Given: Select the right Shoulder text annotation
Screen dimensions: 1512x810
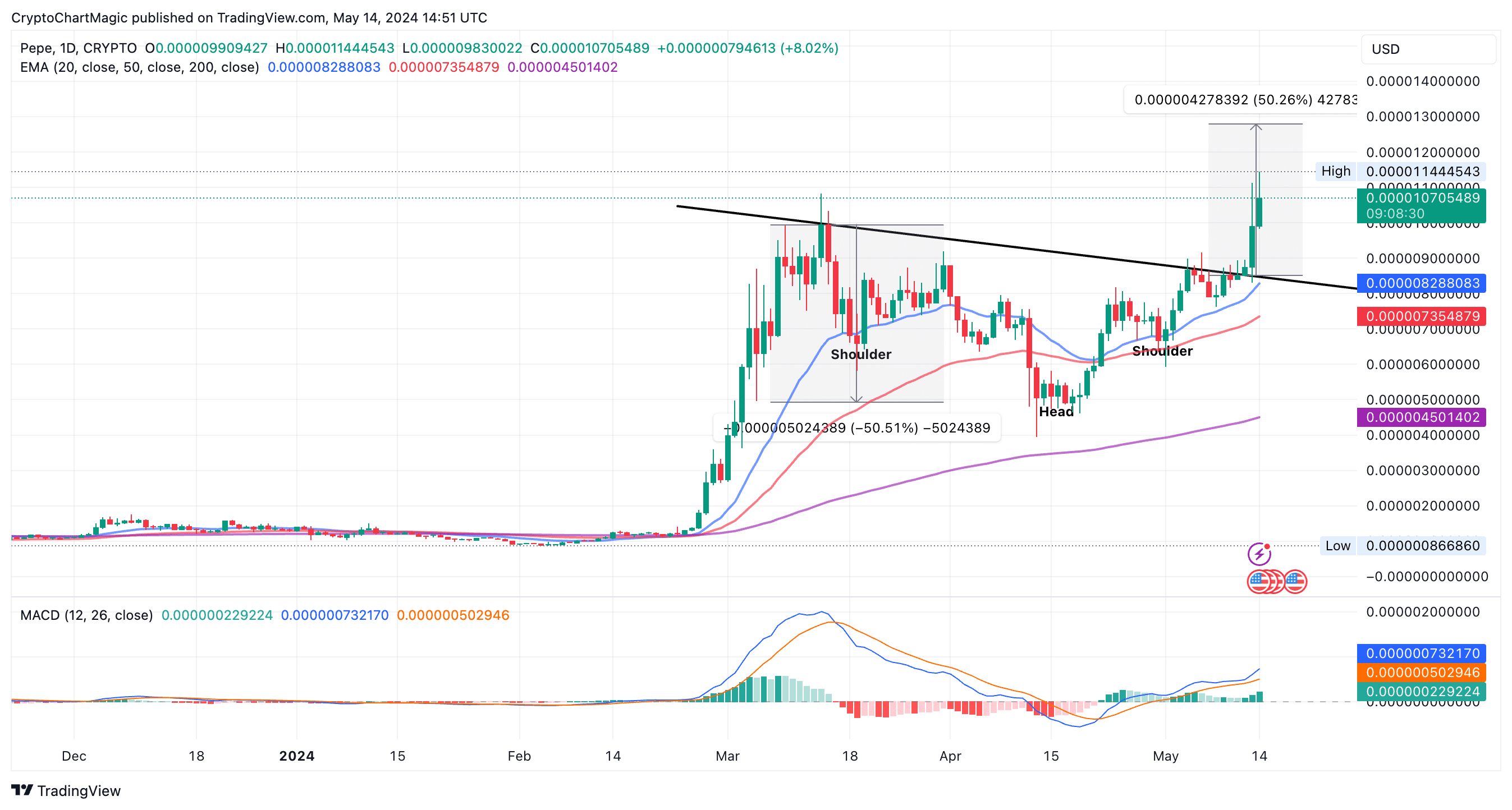Looking at the screenshot, I should 1162,351.
